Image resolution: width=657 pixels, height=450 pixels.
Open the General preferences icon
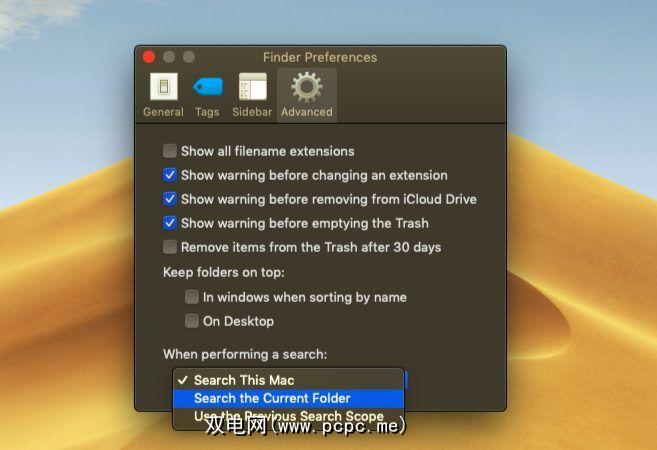(164, 87)
